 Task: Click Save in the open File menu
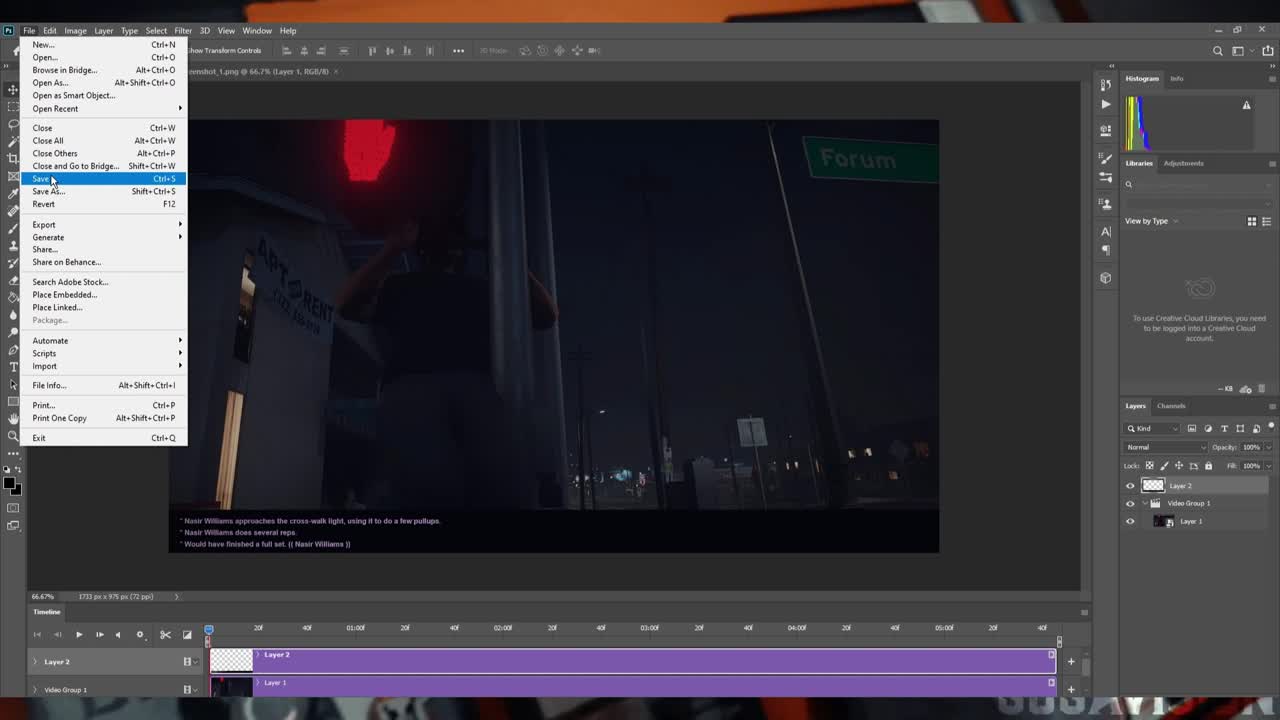click(x=41, y=178)
